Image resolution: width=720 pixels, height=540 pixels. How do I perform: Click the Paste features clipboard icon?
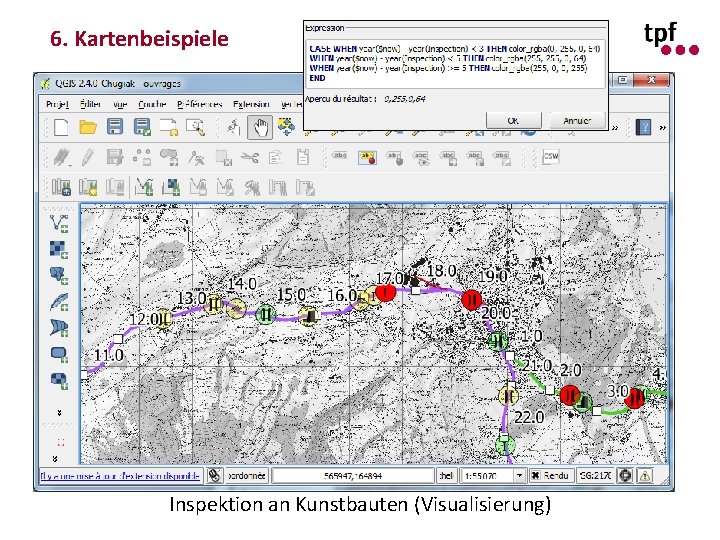point(303,157)
